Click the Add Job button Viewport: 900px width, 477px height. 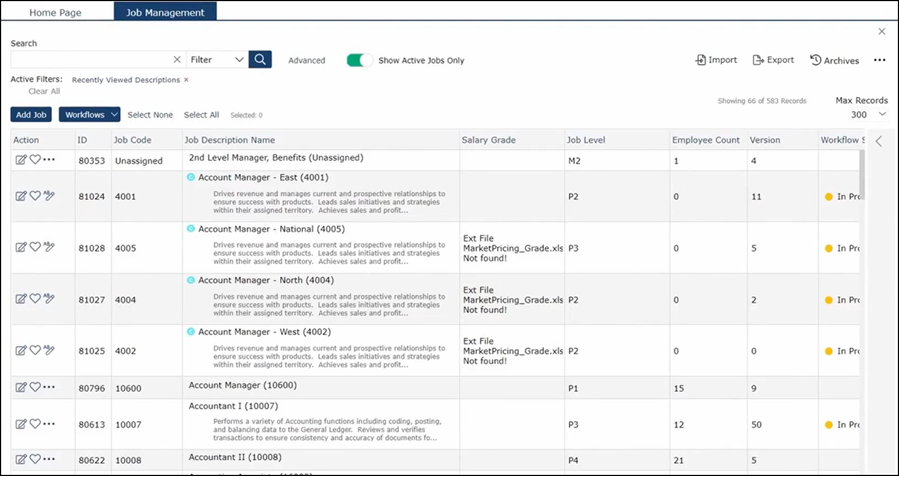(x=32, y=115)
